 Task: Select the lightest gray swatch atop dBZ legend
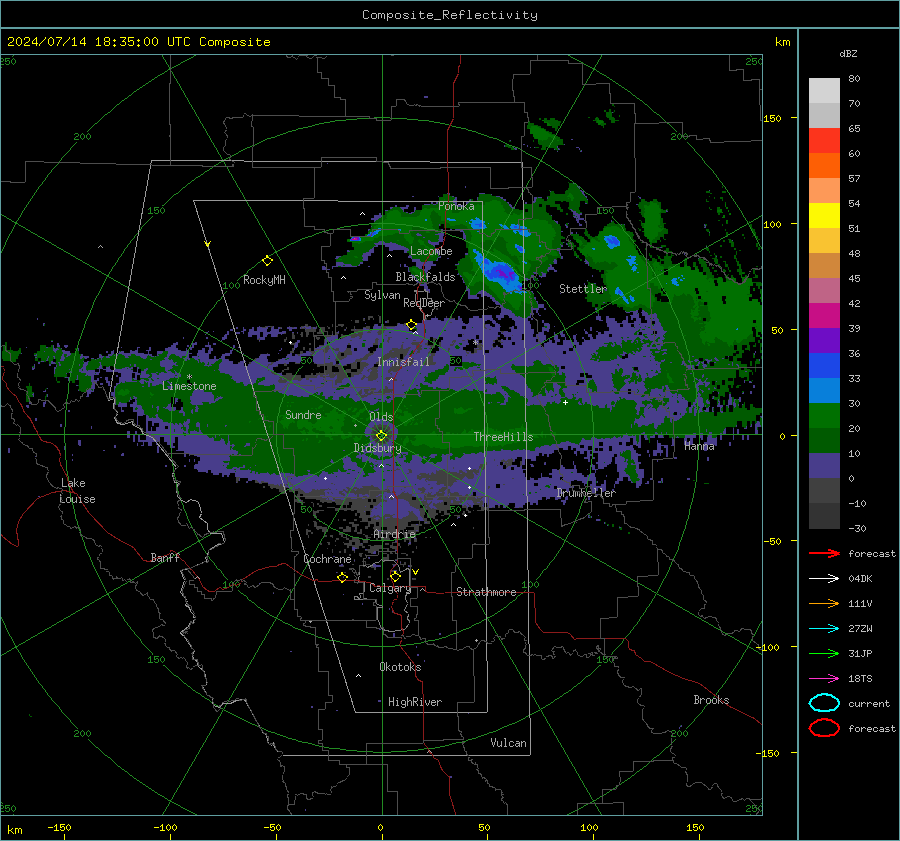pyautogui.click(x=824, y=91)
